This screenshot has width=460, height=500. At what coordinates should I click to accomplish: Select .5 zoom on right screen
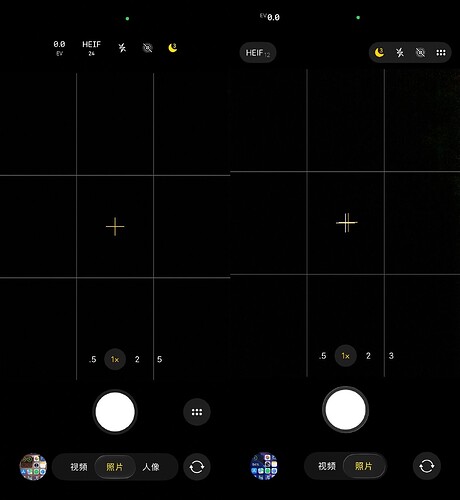(323, 356)
